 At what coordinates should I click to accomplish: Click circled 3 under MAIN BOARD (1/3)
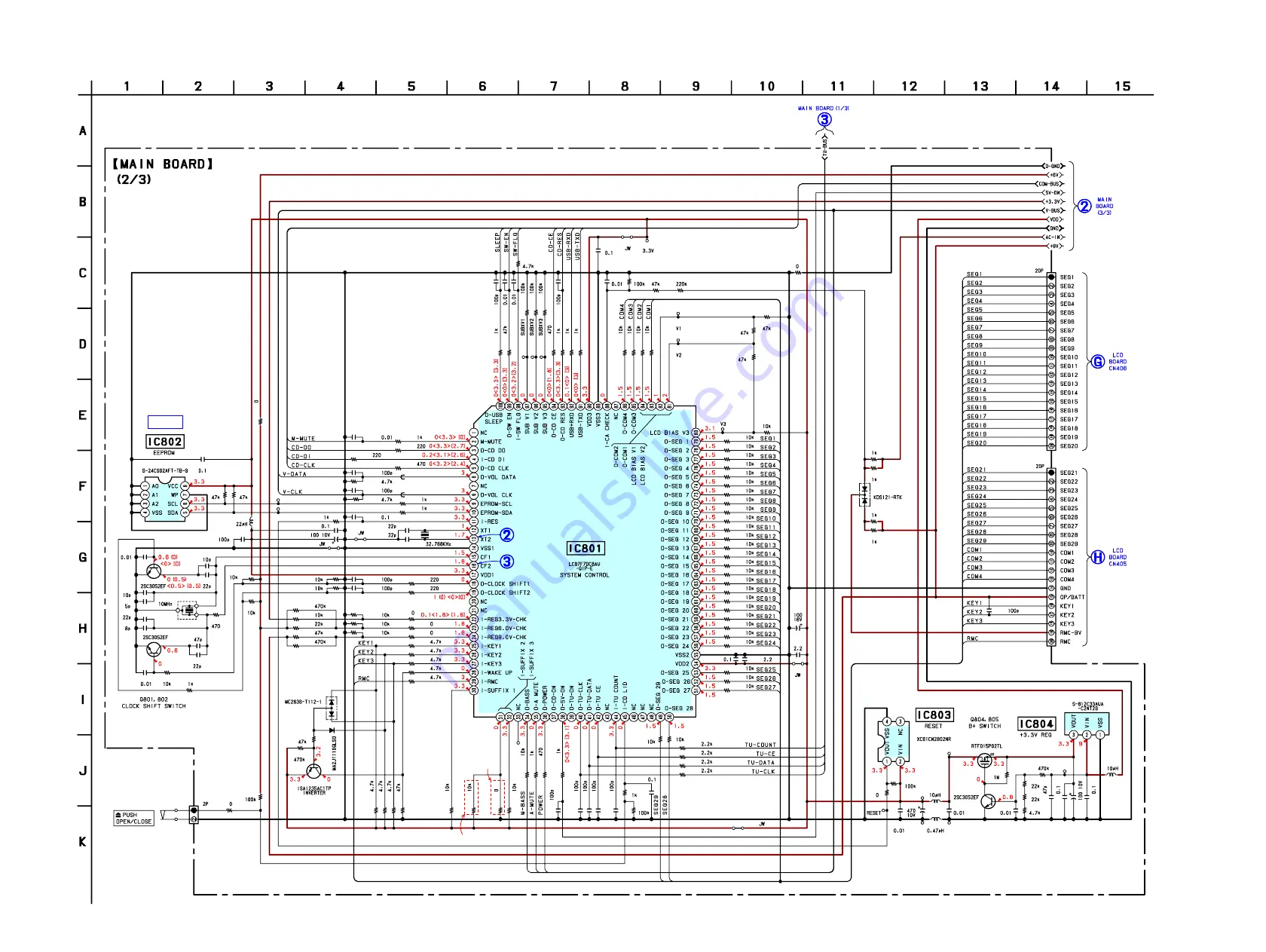tap(824, 120)
